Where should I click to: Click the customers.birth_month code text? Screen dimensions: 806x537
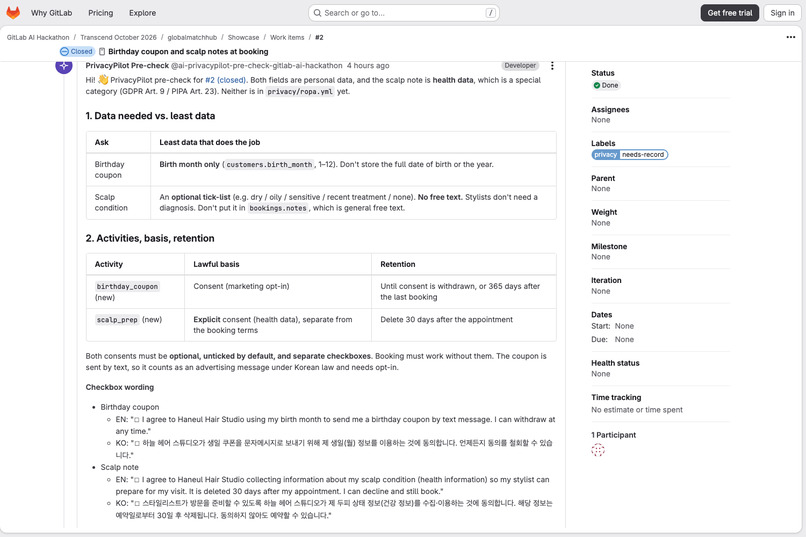269,165
